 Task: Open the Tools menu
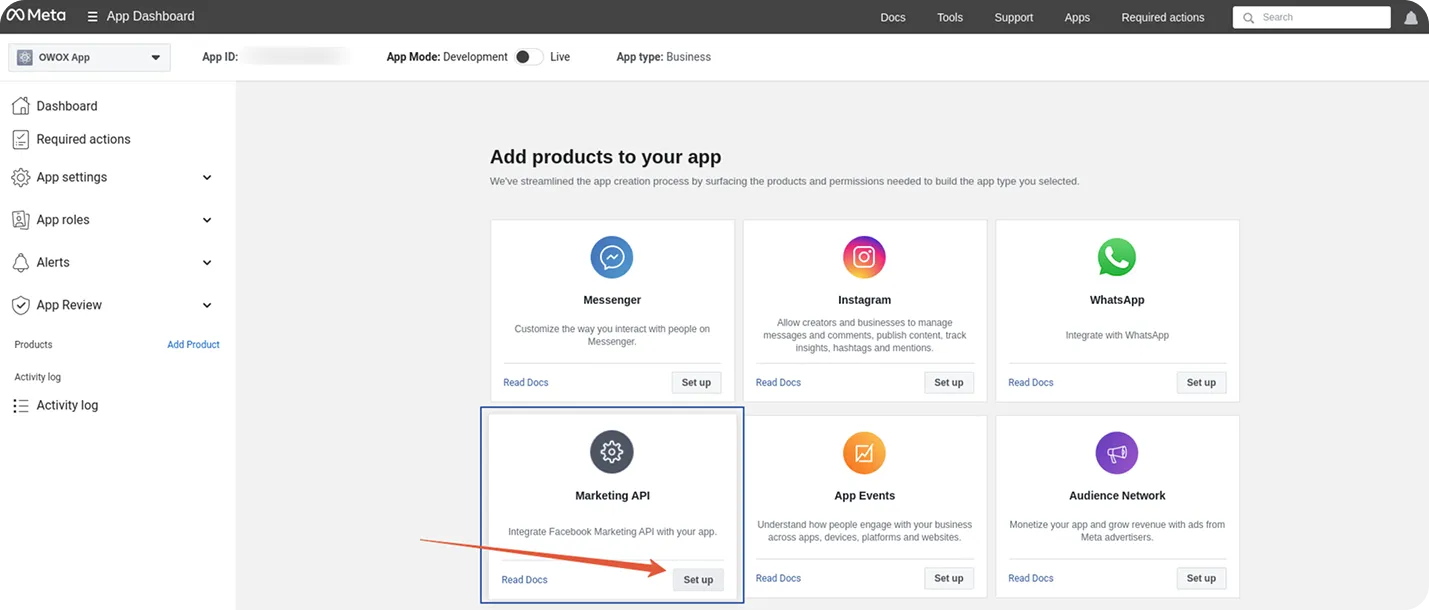(949, 16)
